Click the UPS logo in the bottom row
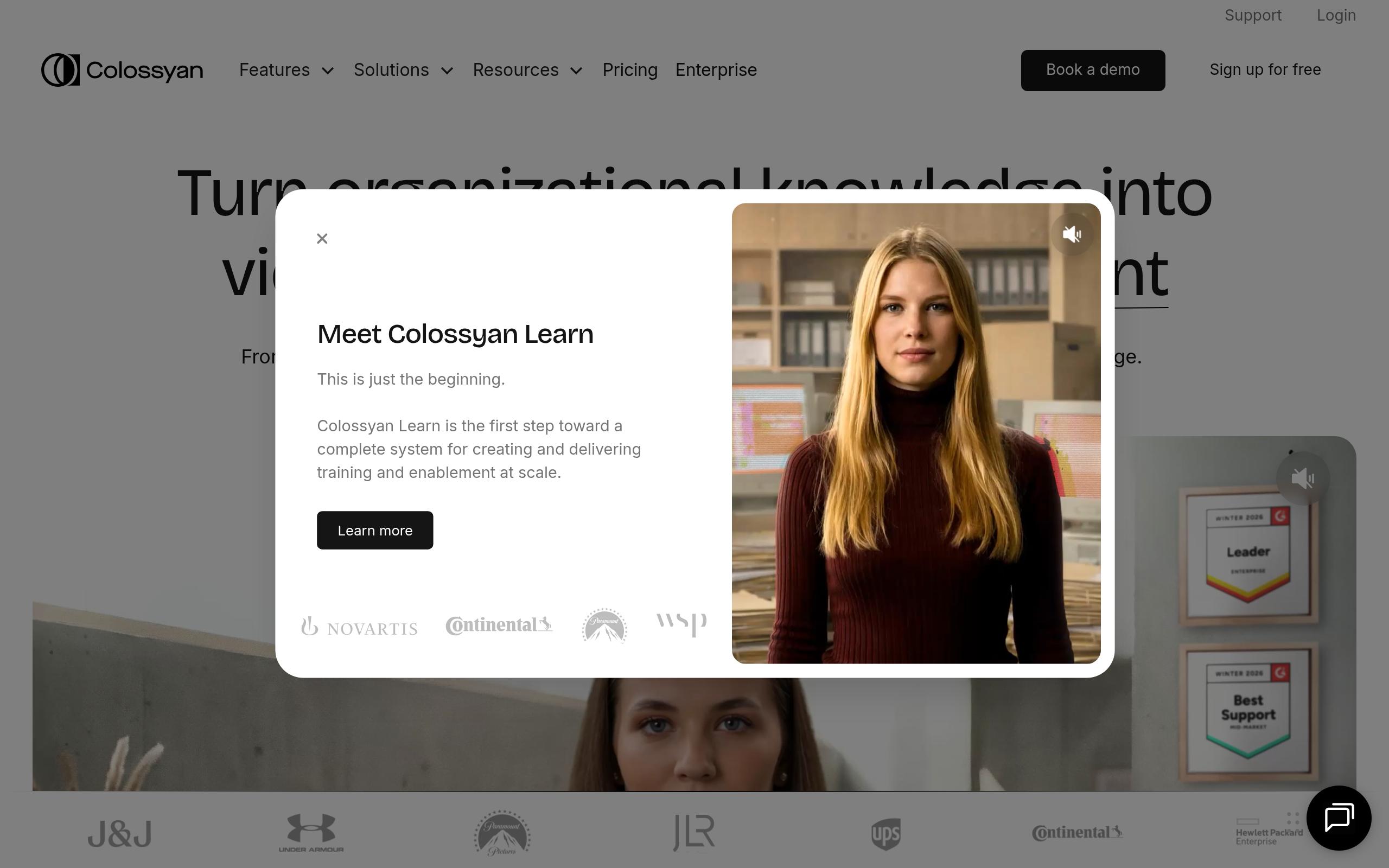Screen dimensions: 1389x868 (x=885, y=834)
